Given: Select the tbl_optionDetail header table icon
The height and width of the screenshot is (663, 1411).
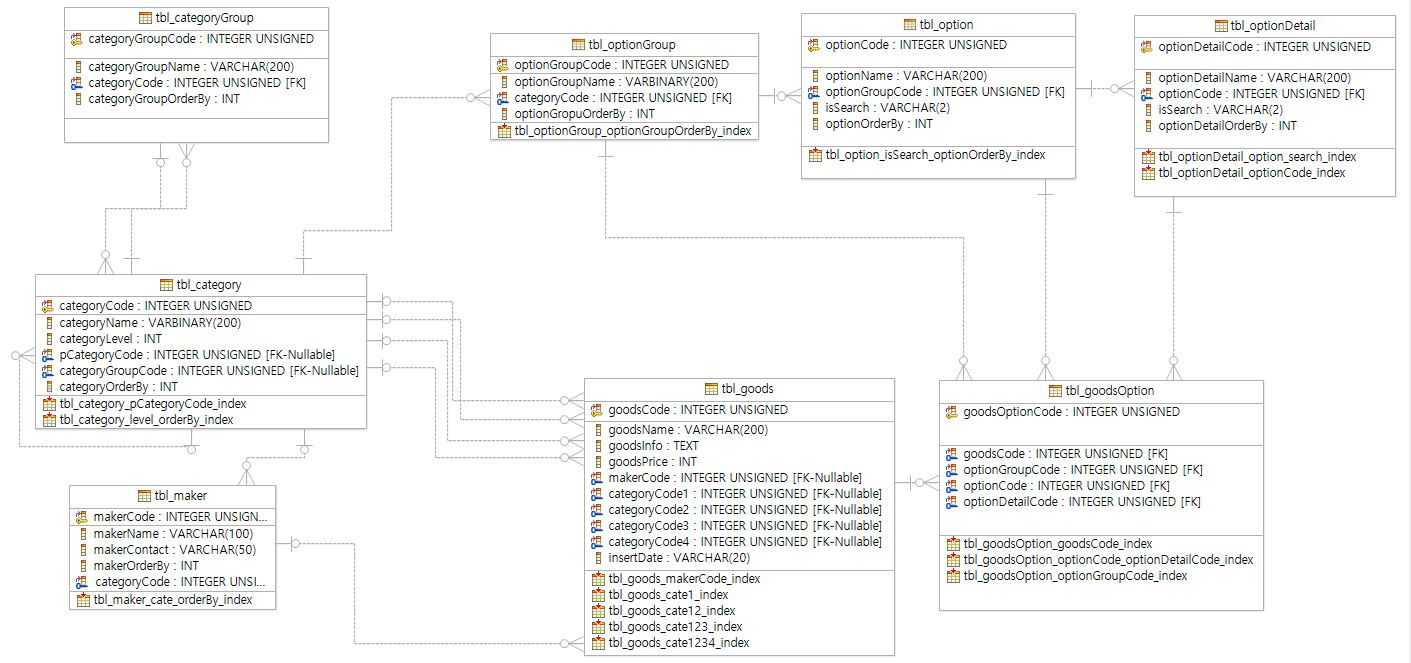Looking at the screenshot, I should pyautogui.click(x=1221, y=26).
